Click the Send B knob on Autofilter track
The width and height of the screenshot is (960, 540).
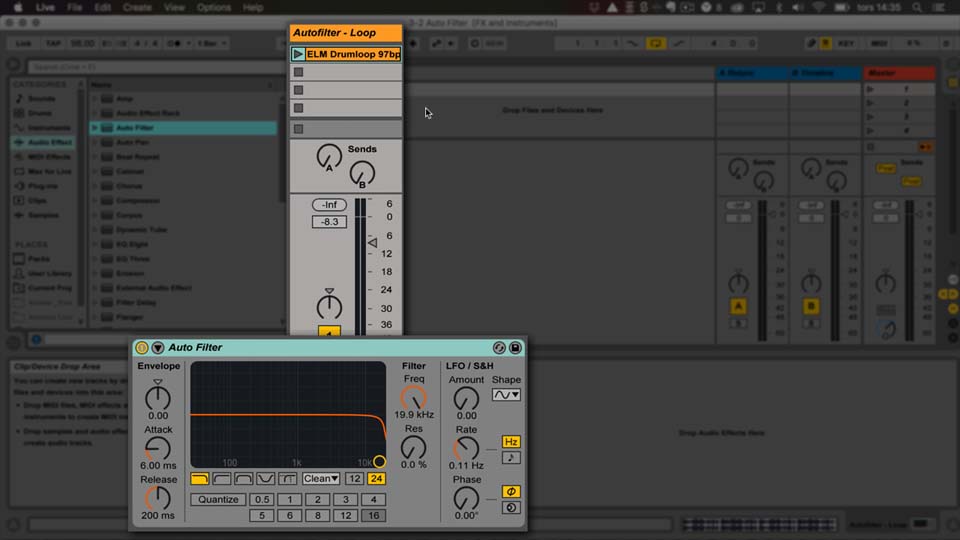tap(362, 174)
